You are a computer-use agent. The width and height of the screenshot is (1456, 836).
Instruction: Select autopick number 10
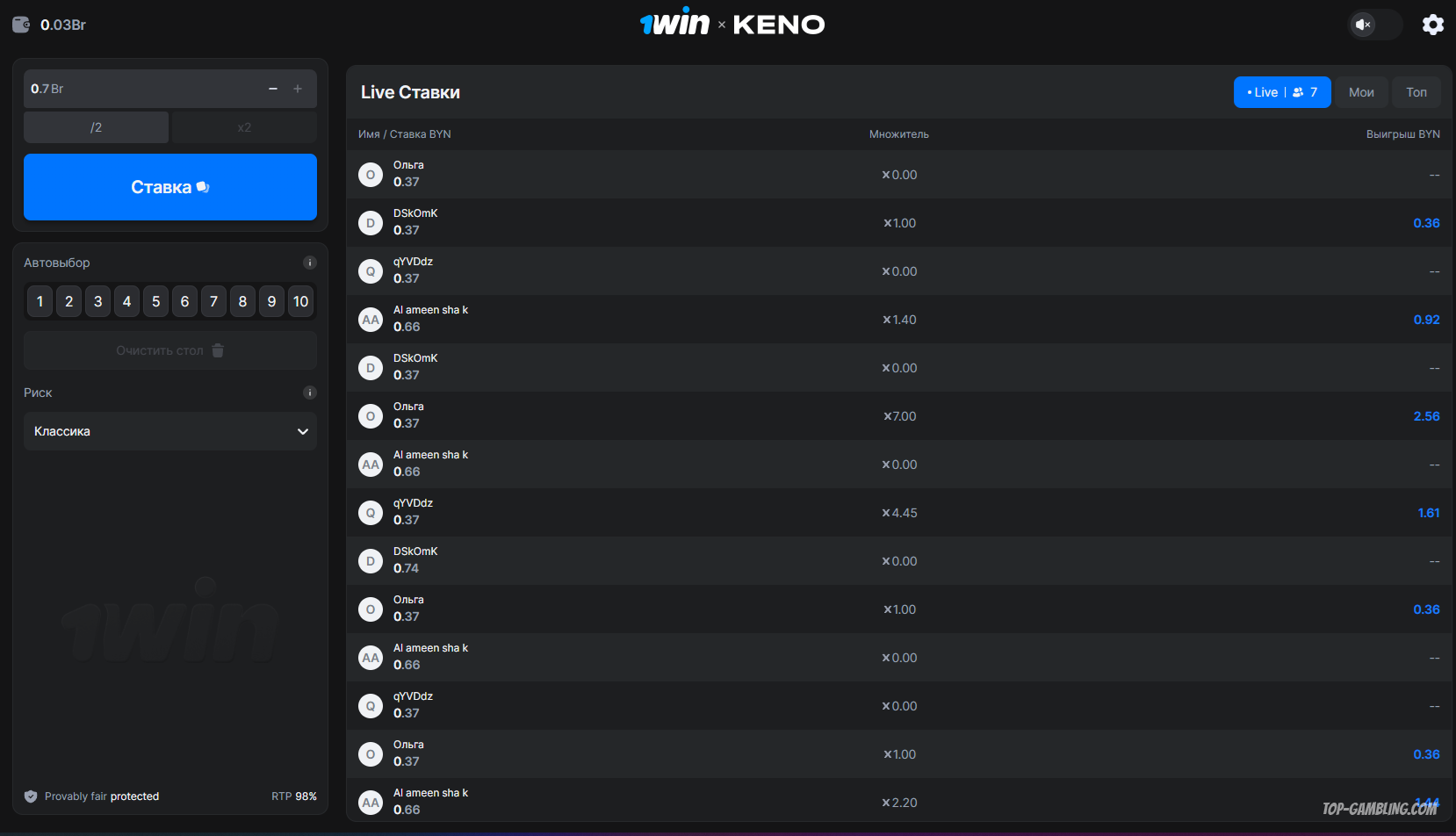[x=300, y=301]
